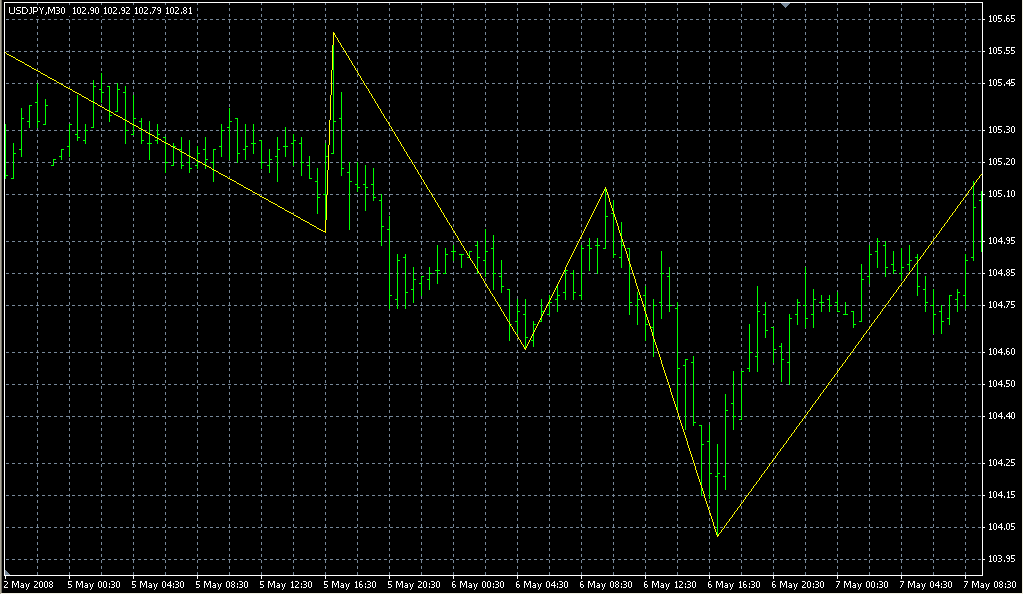Viewport: 1024px width, 594px height.
Task: Click the 6 May 00:30 time label
Action: (x=478, y=585)
